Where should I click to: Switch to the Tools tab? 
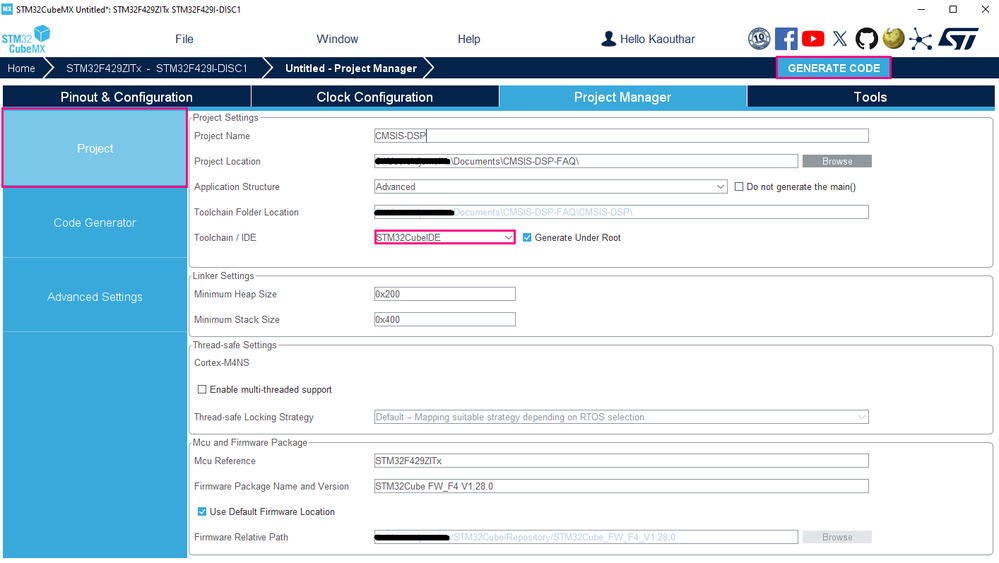coord(870,97)
